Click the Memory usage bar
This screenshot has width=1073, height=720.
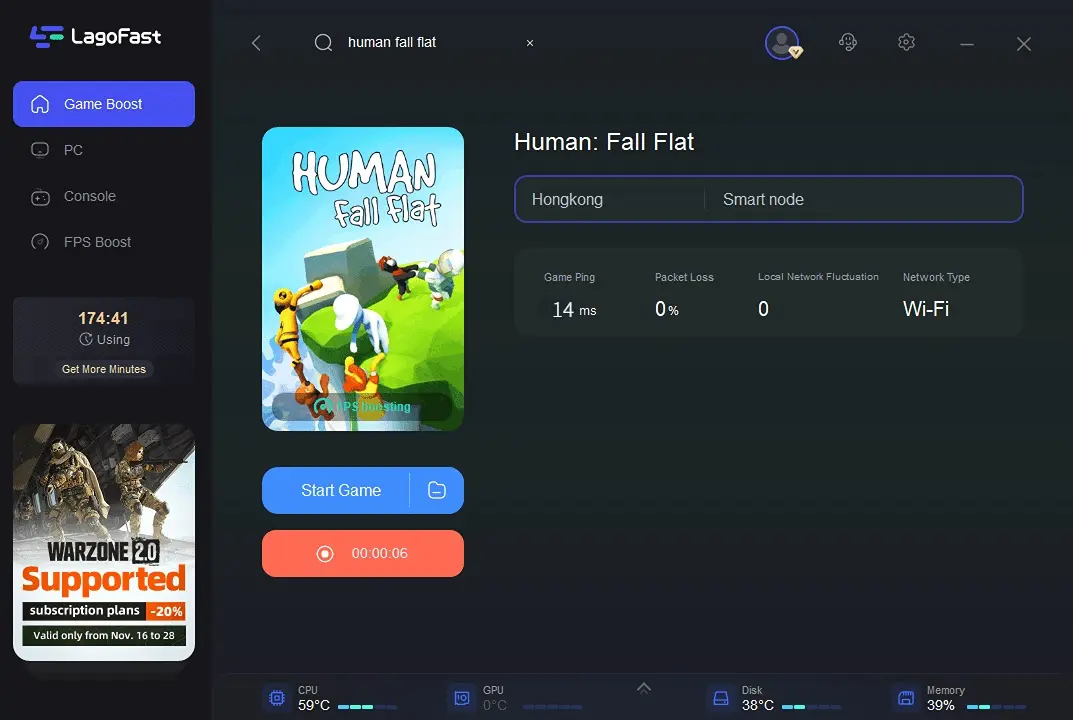[996, 707]
